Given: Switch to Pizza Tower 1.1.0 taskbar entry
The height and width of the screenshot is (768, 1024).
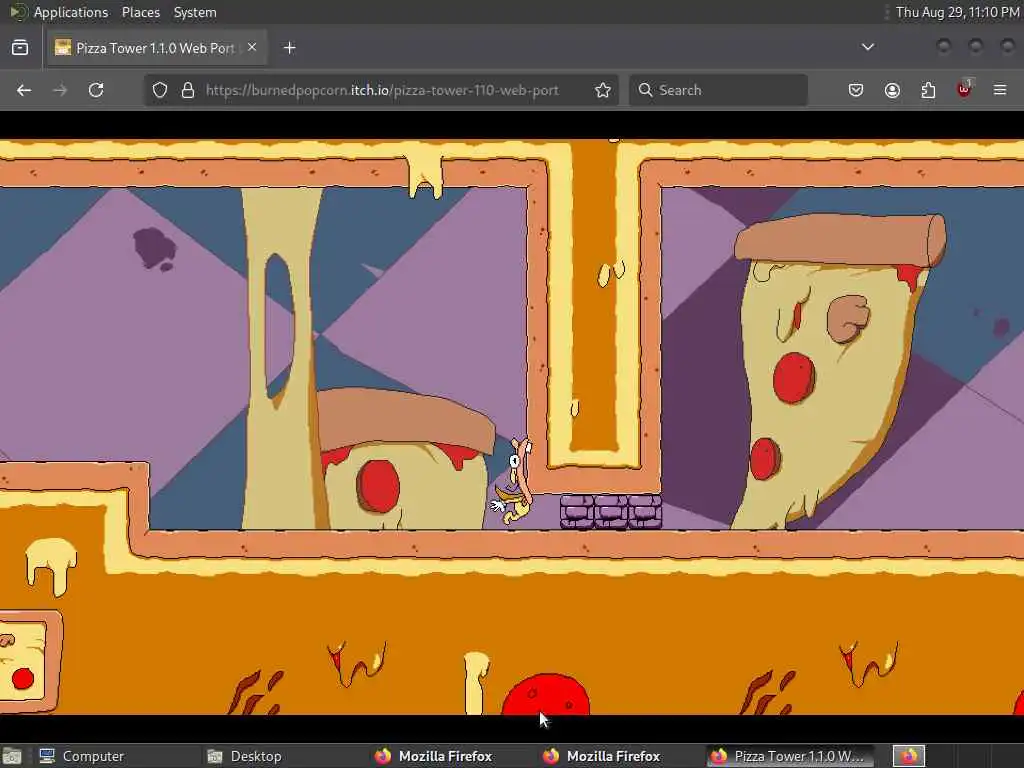Looking at the screenshot, I should (x=789, y=756).
